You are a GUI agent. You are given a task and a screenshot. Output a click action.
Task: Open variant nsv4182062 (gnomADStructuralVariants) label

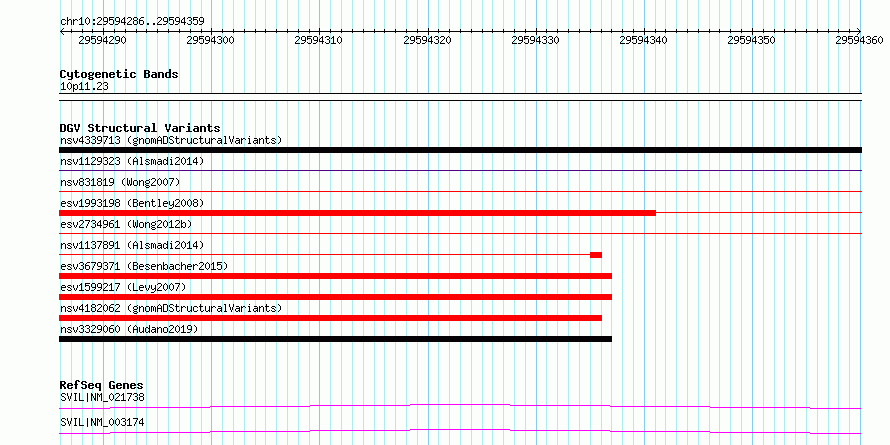click(171, 308)
